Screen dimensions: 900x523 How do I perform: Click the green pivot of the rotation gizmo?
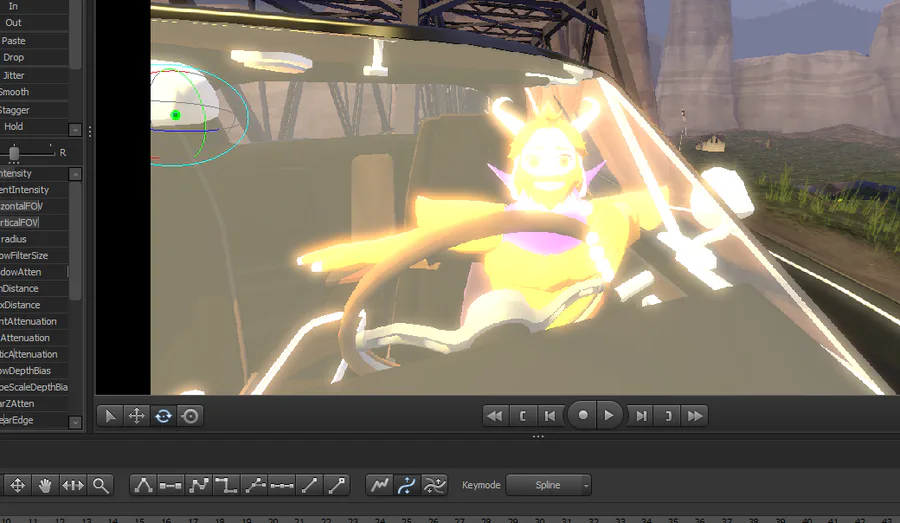[176, 115]
